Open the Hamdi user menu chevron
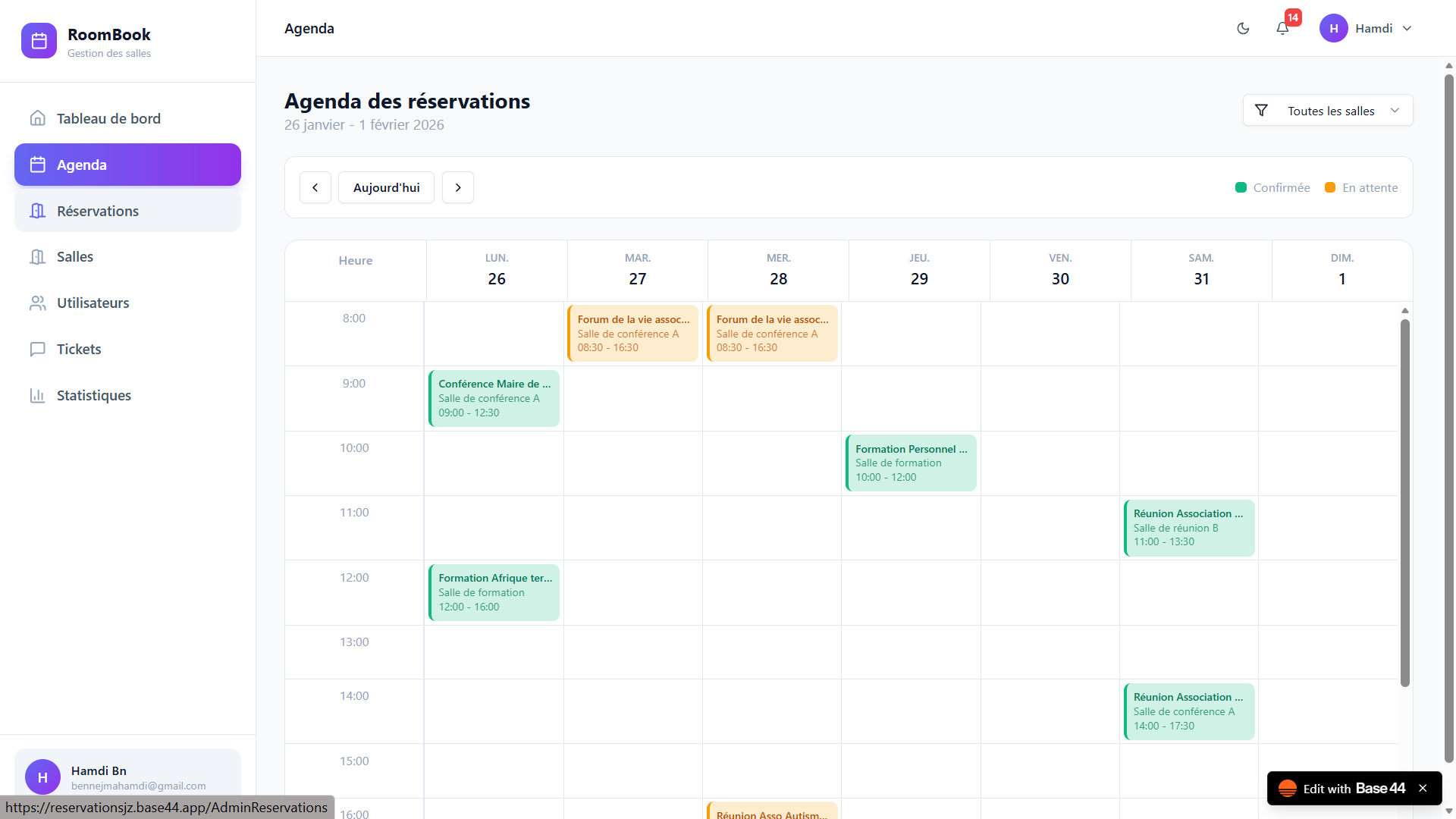This screenshot has width=1456, height=819. 1407,29
